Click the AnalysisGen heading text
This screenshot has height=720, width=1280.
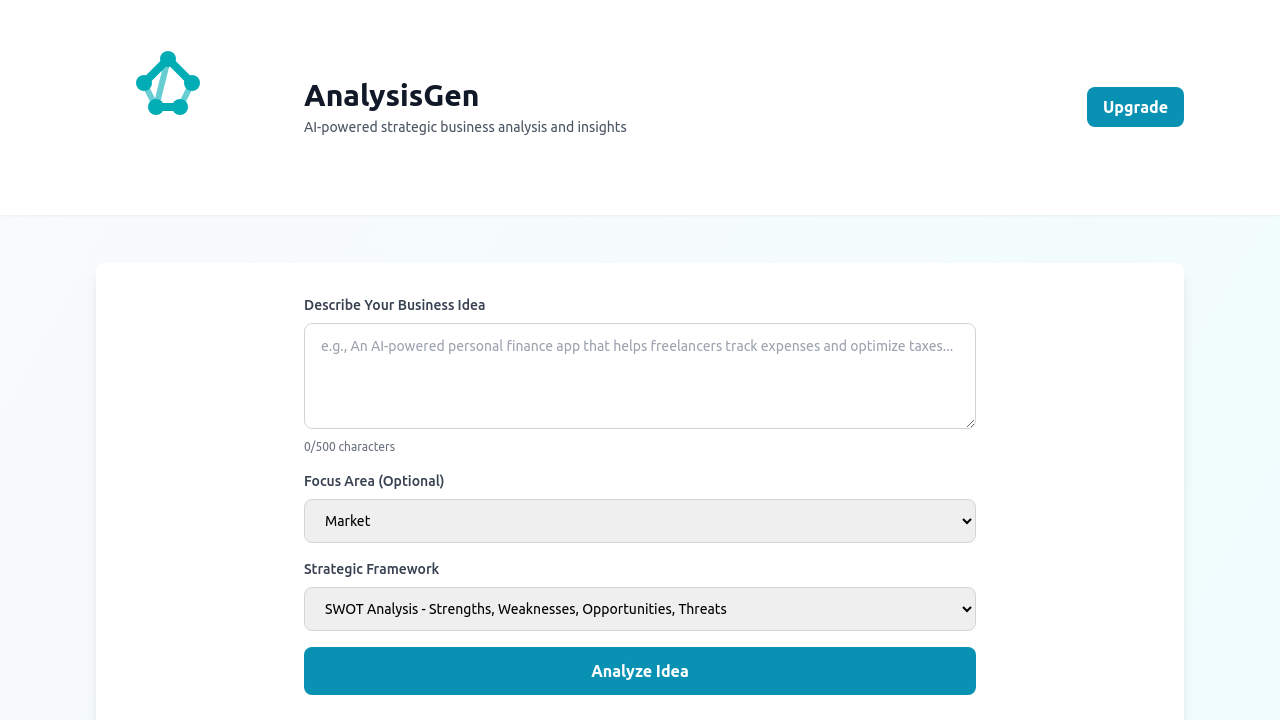[391, 96]
